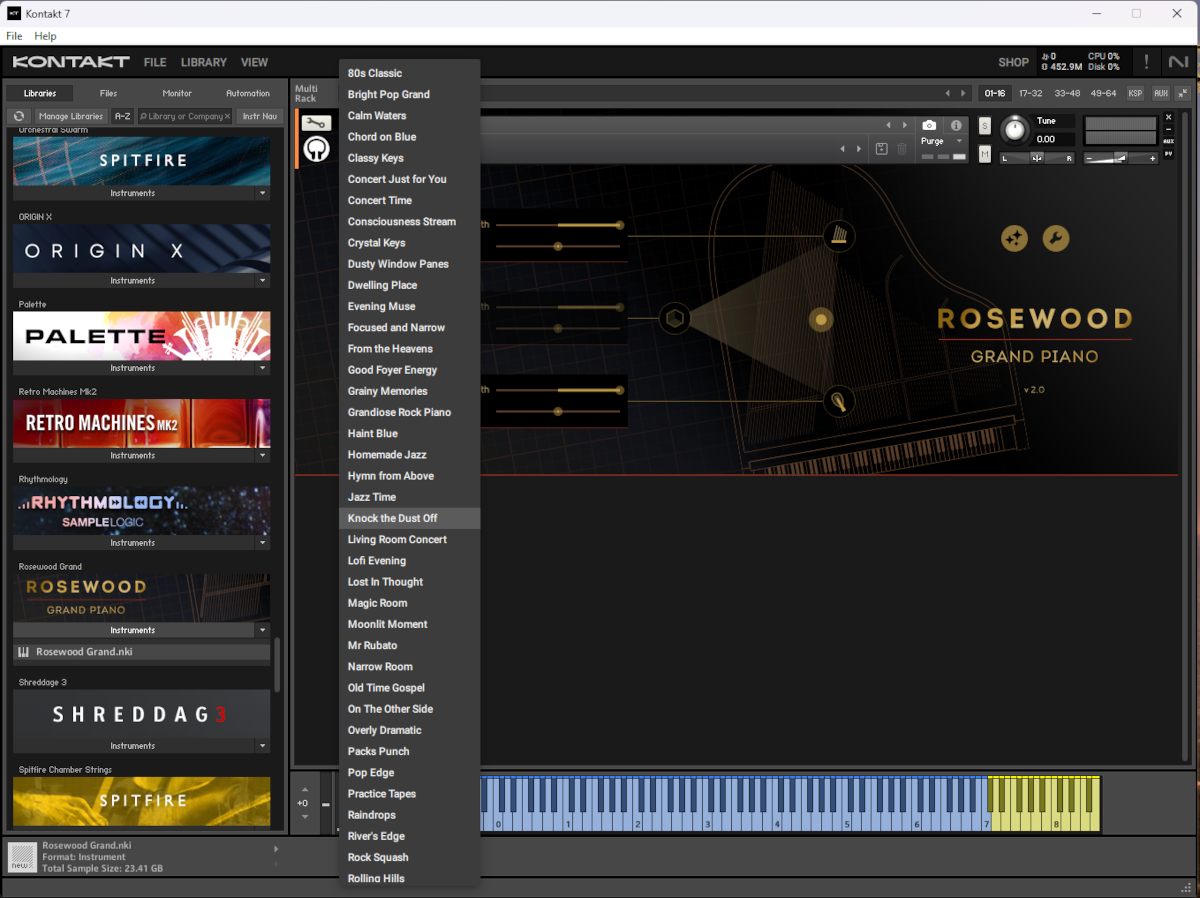The width and height of the screenshot is (1200, 898).
Task: Toggle the Instr Nav pane
Action: [x=260, y=116]
